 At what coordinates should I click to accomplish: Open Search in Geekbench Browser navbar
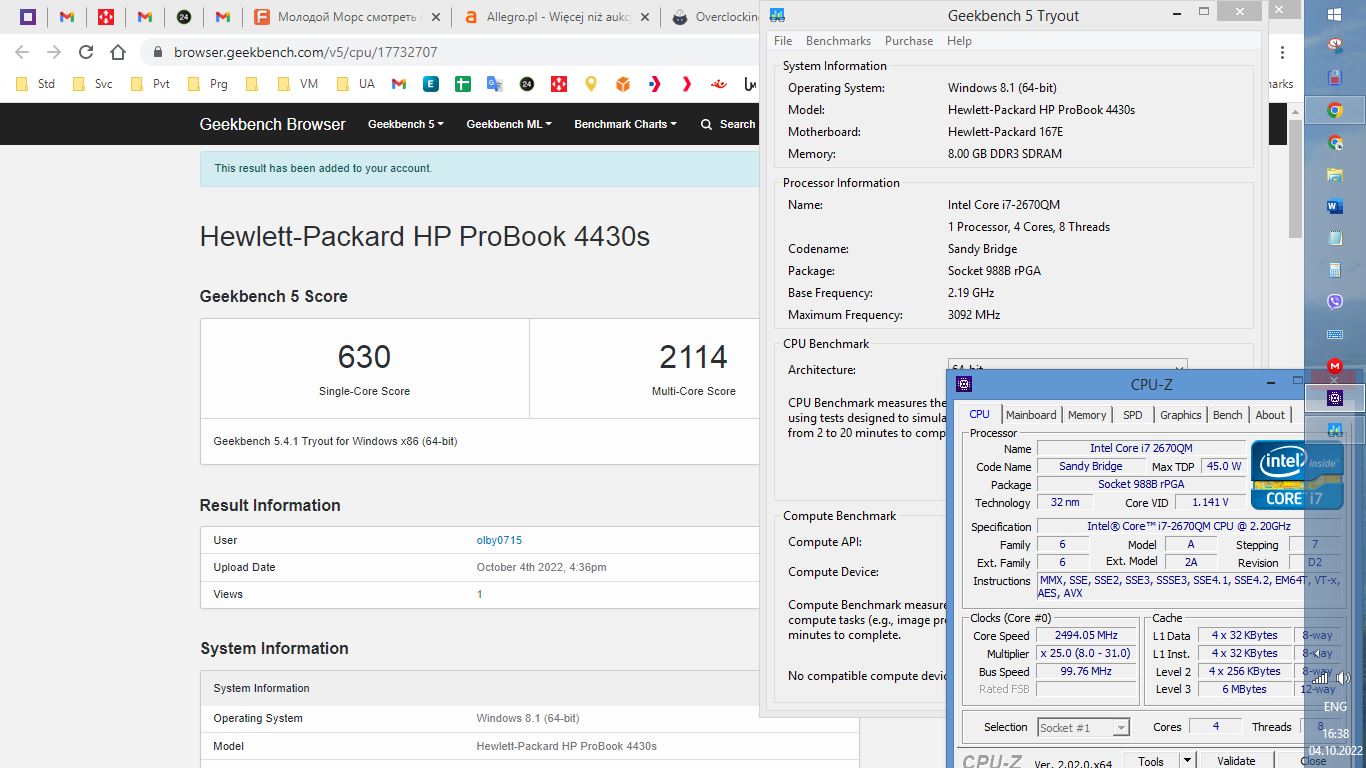pos(728,124)
